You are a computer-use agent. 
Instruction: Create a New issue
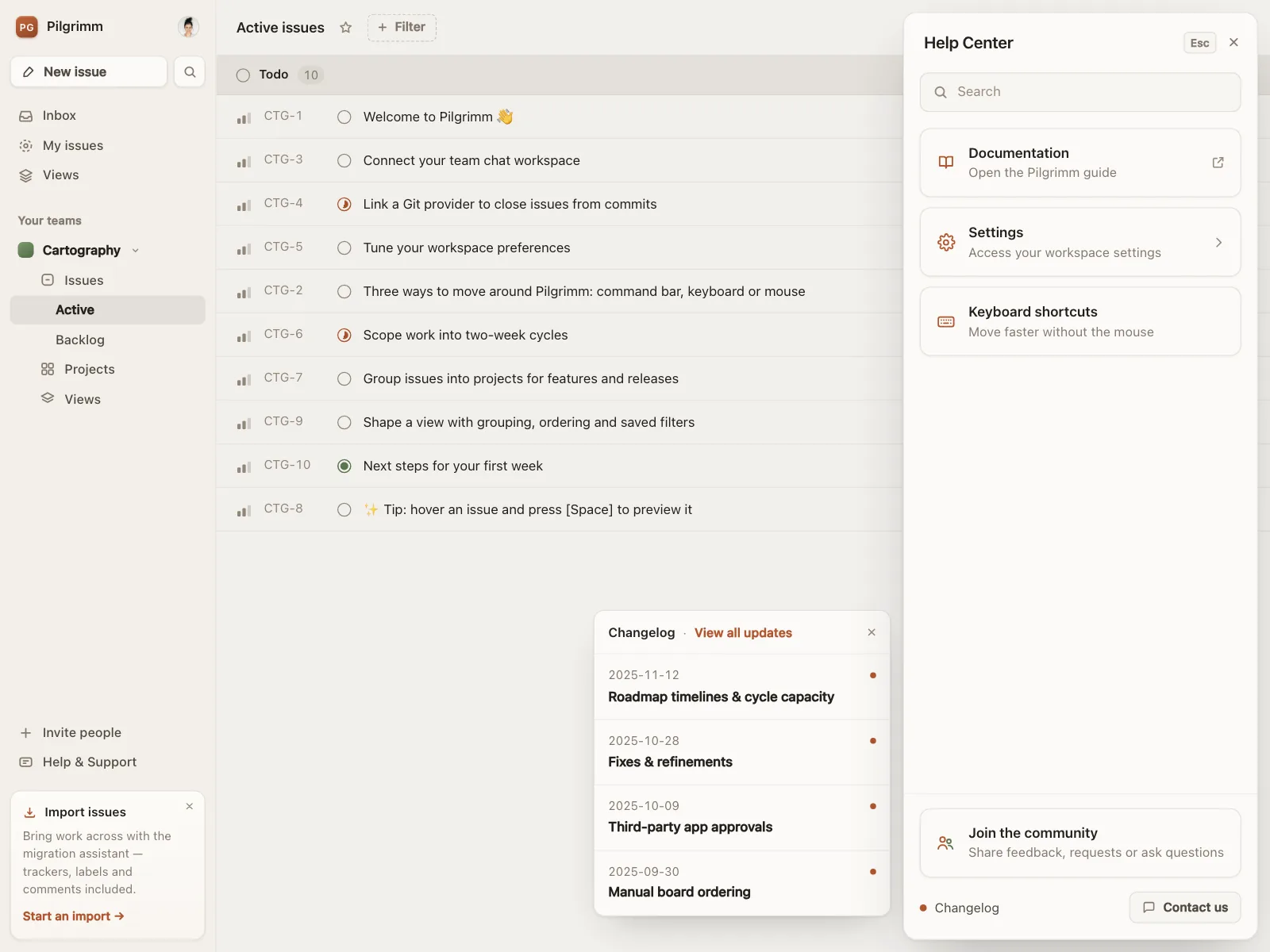89,72
